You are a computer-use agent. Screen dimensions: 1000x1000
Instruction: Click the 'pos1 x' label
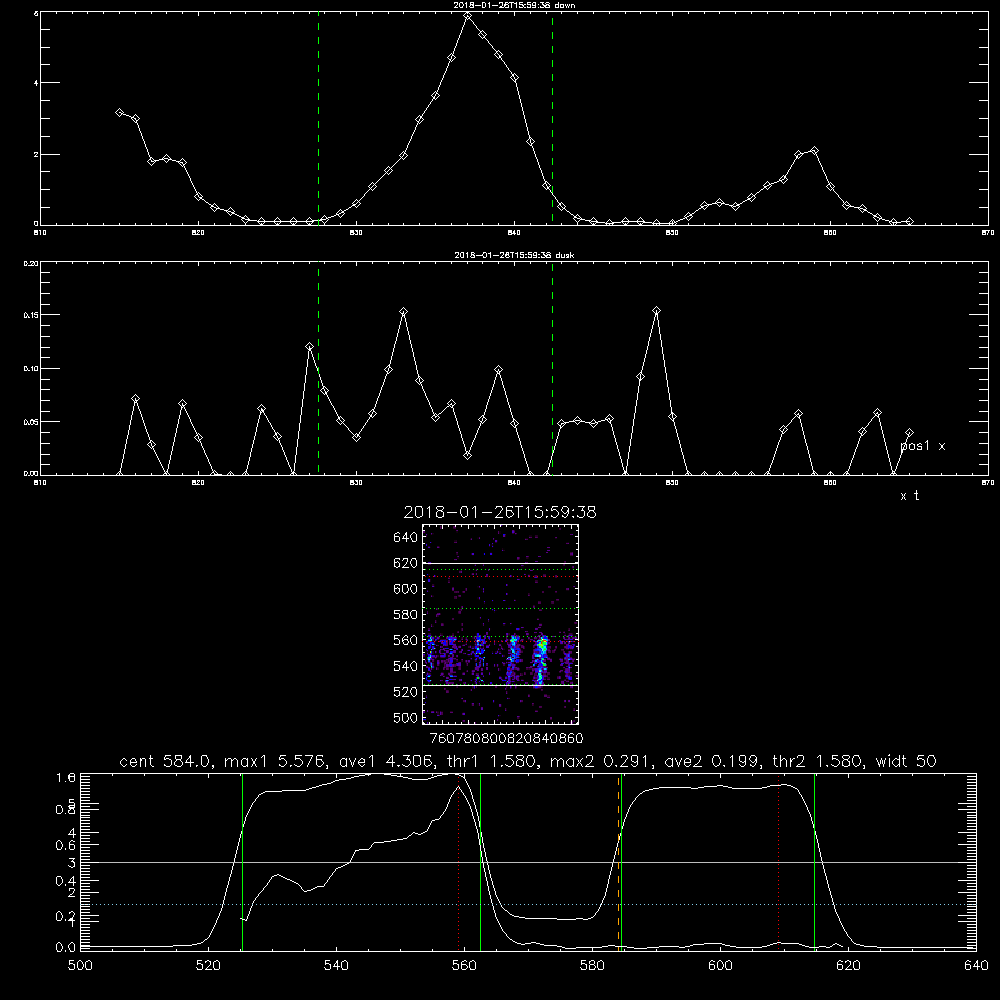pyautogui.click(x=922, y=446)
